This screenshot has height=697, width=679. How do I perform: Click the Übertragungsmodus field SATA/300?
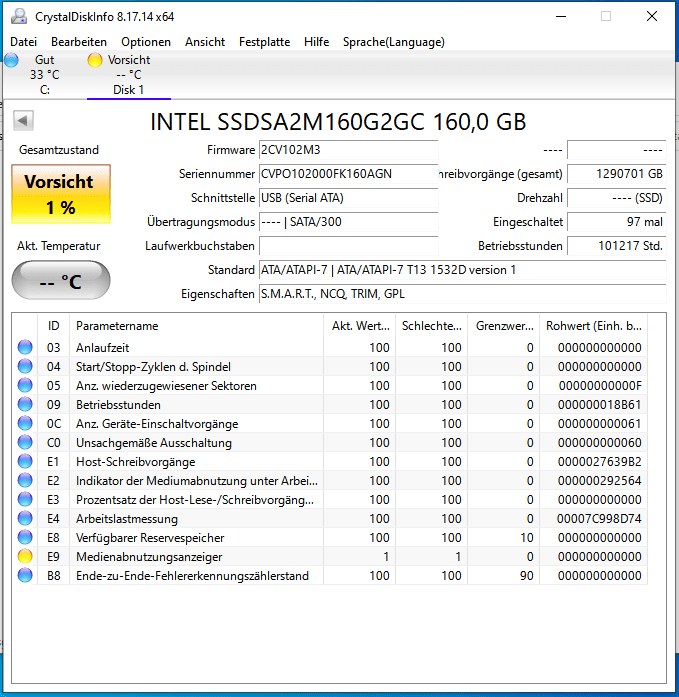tap(348, 222)
